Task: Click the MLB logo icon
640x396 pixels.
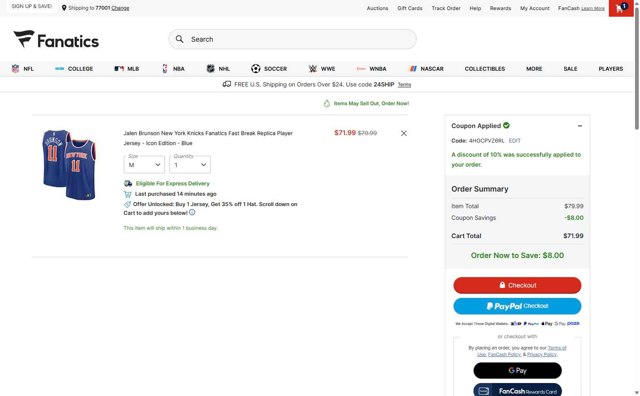Action: point(119,69)
